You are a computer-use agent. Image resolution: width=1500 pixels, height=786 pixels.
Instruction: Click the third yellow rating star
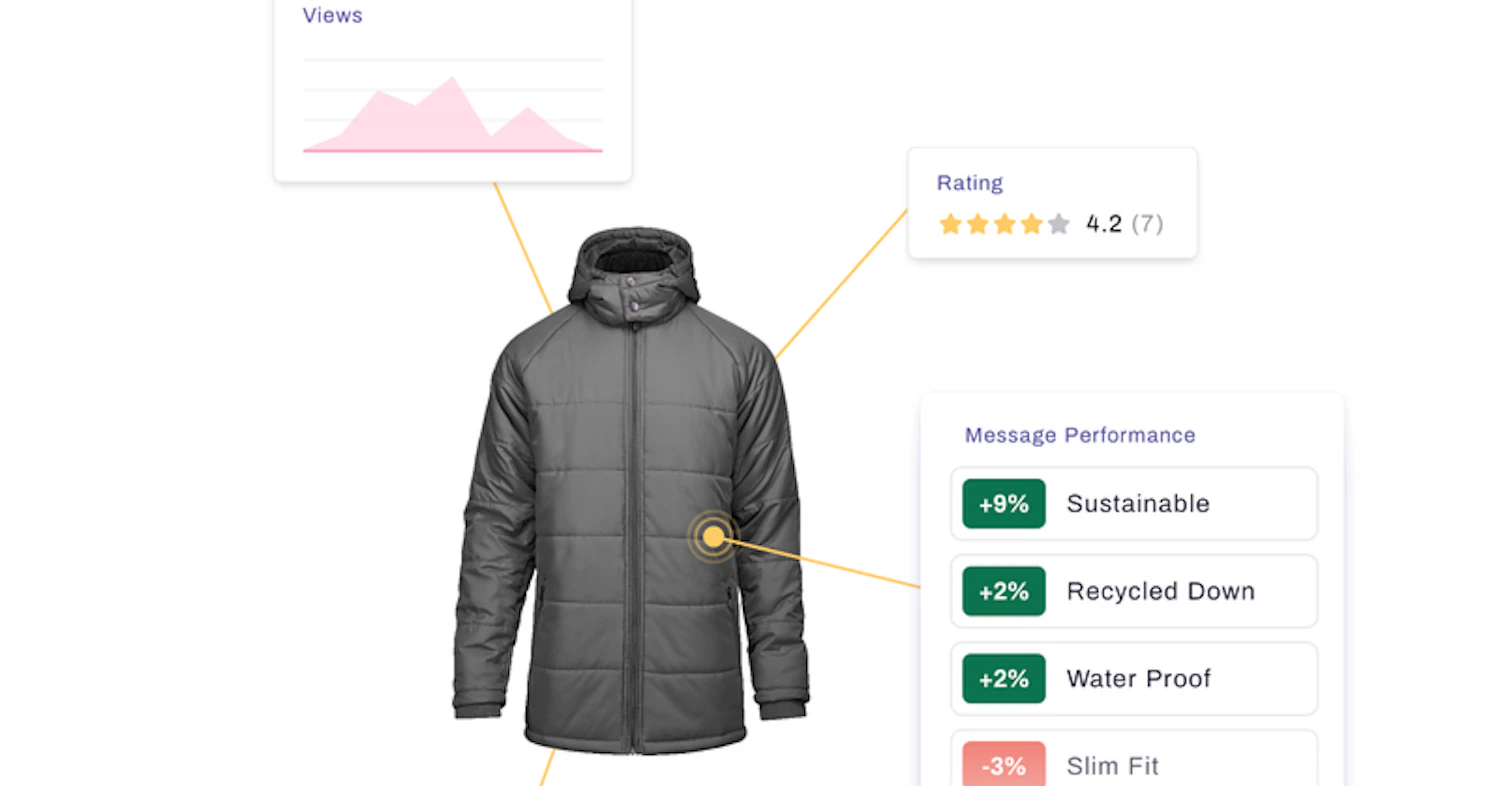[1004, 224]
